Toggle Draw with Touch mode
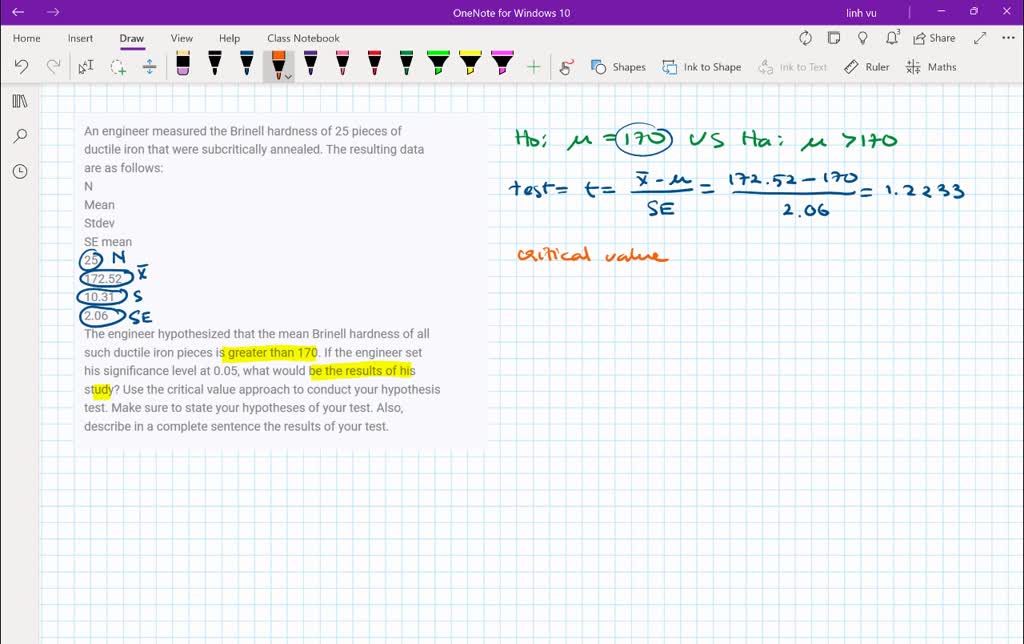The width and height of the screenshot is (1024, 644). (566, 67)
